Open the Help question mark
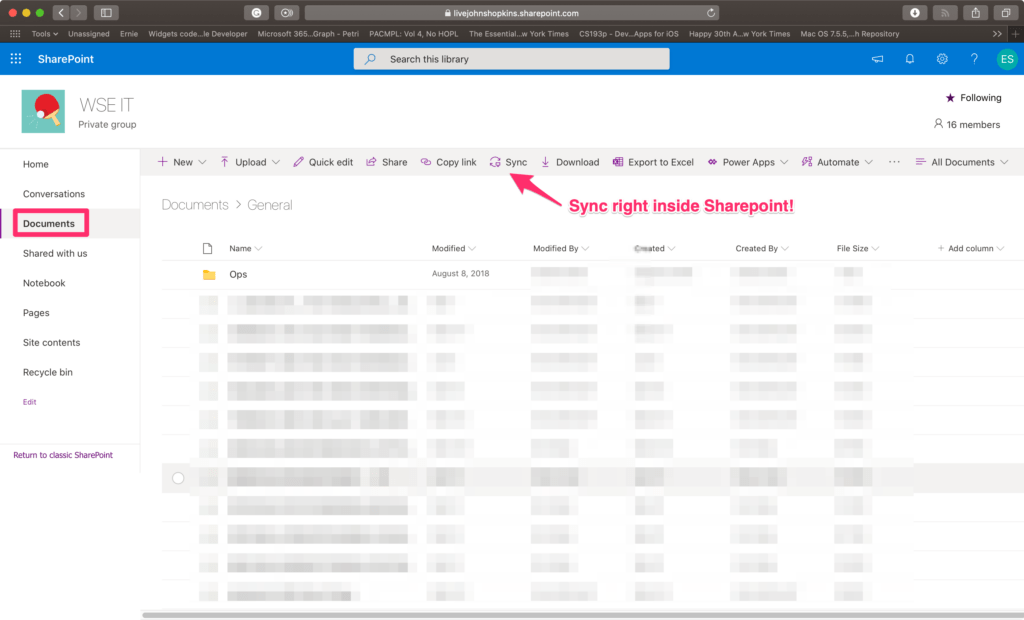 (x=974, y=59)
